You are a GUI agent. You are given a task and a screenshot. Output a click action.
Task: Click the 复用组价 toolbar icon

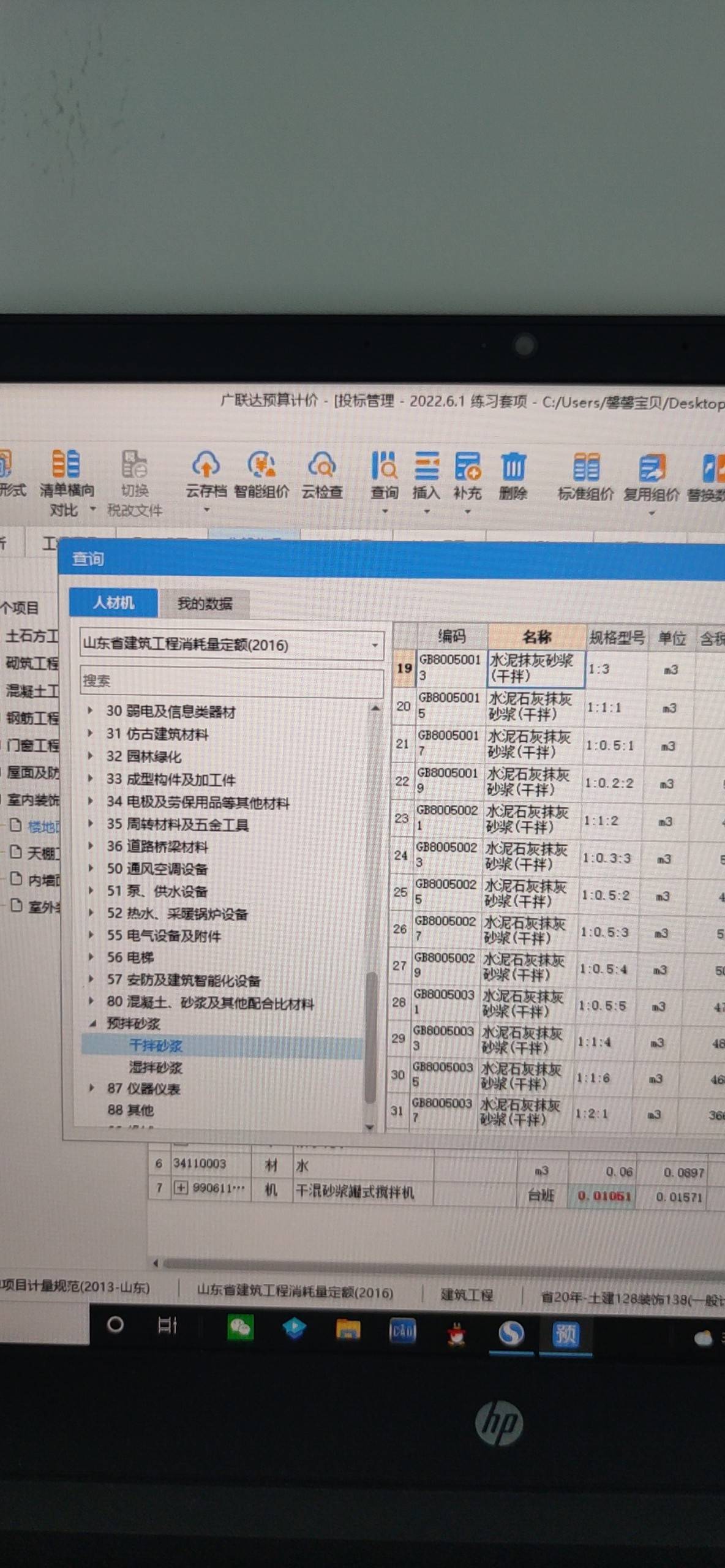coord(652,469)
